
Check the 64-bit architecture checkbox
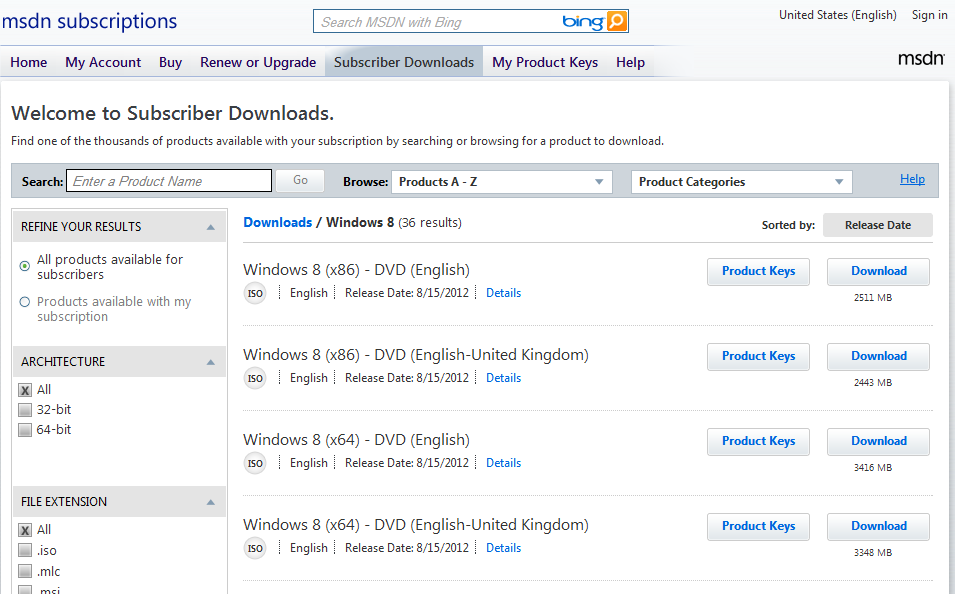tap(25, 430)
